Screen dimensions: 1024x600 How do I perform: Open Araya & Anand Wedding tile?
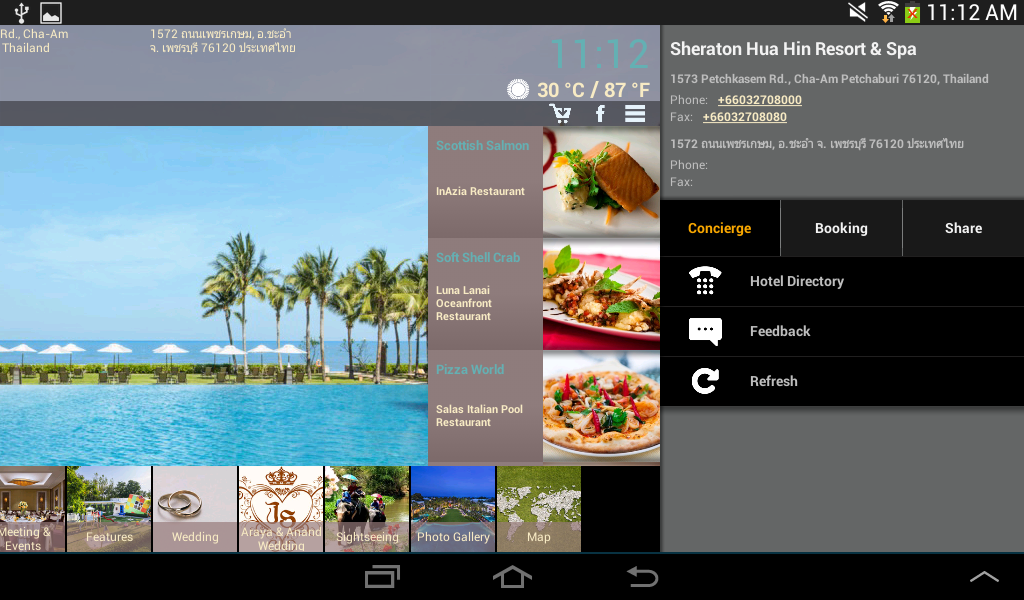281,509
